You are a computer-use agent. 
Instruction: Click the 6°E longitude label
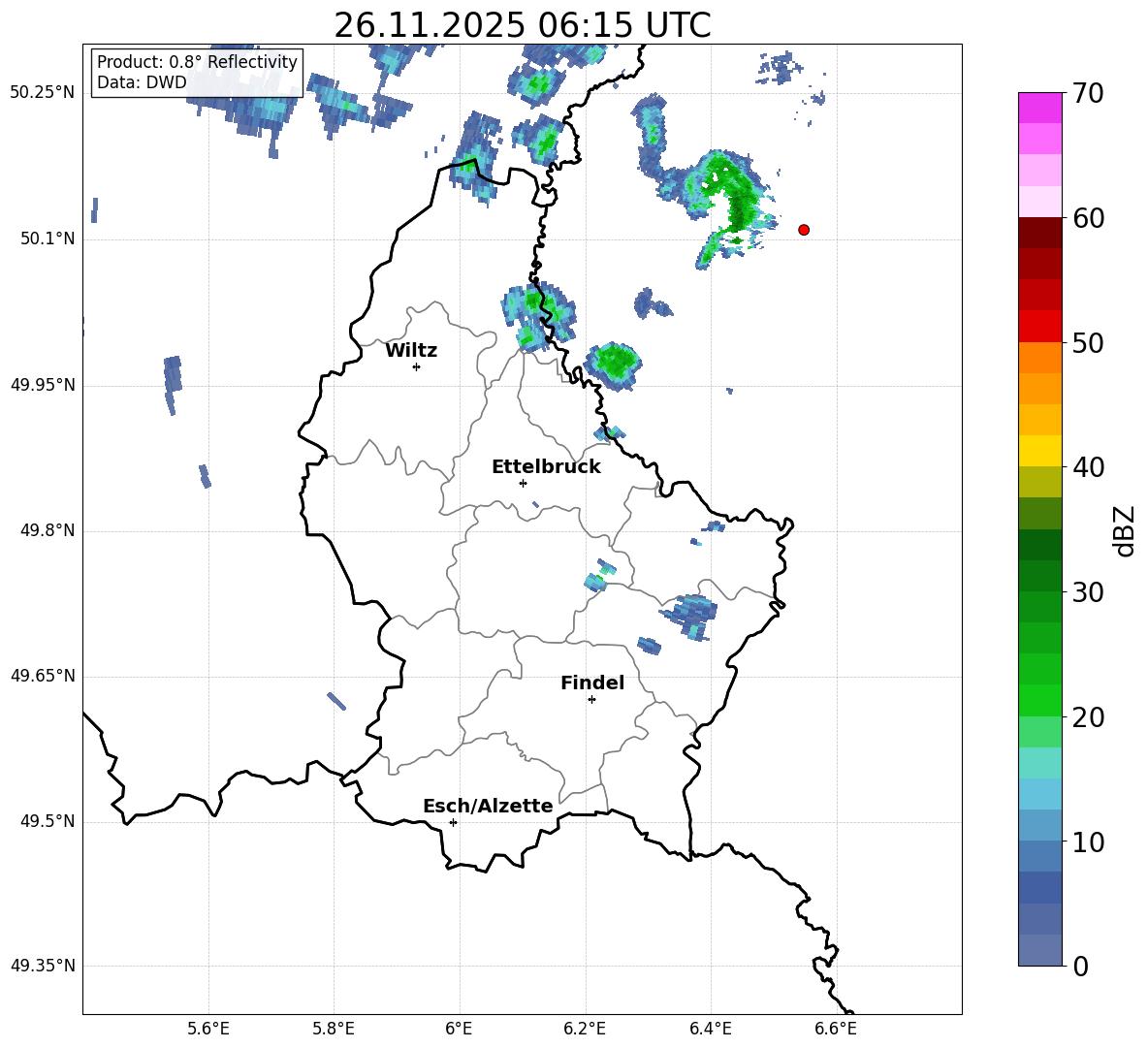[x=459, y=1029]
